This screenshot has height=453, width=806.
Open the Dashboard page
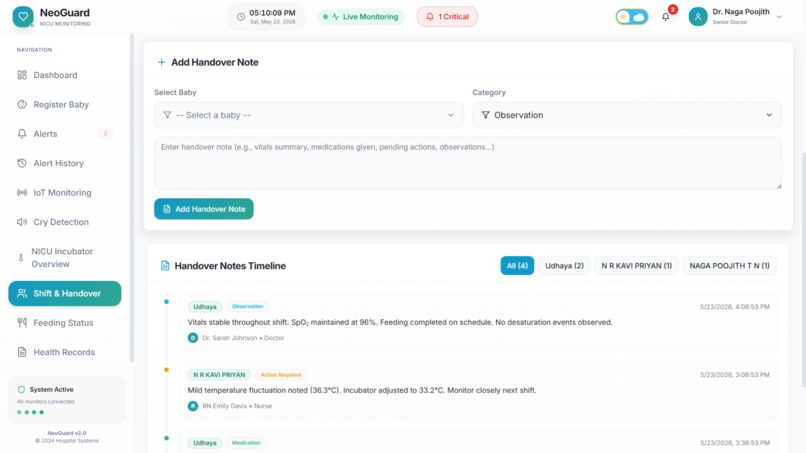click(65, 75)
